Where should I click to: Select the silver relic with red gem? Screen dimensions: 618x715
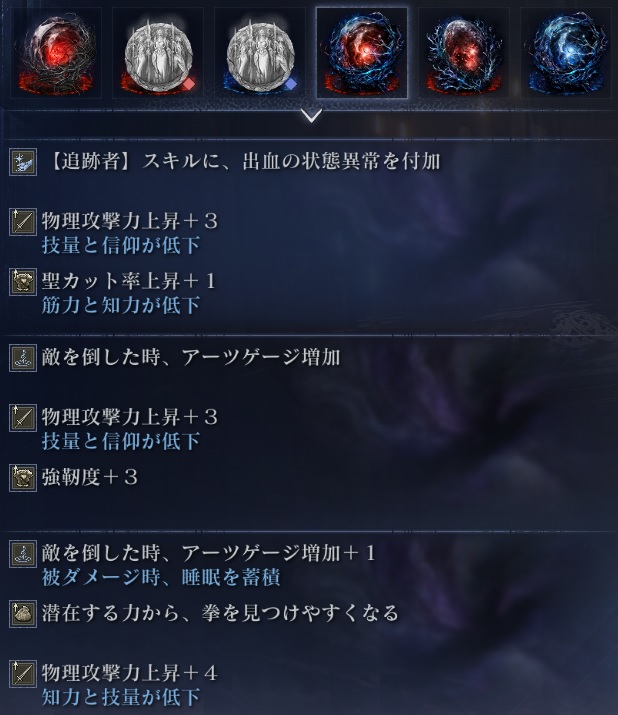158,53
